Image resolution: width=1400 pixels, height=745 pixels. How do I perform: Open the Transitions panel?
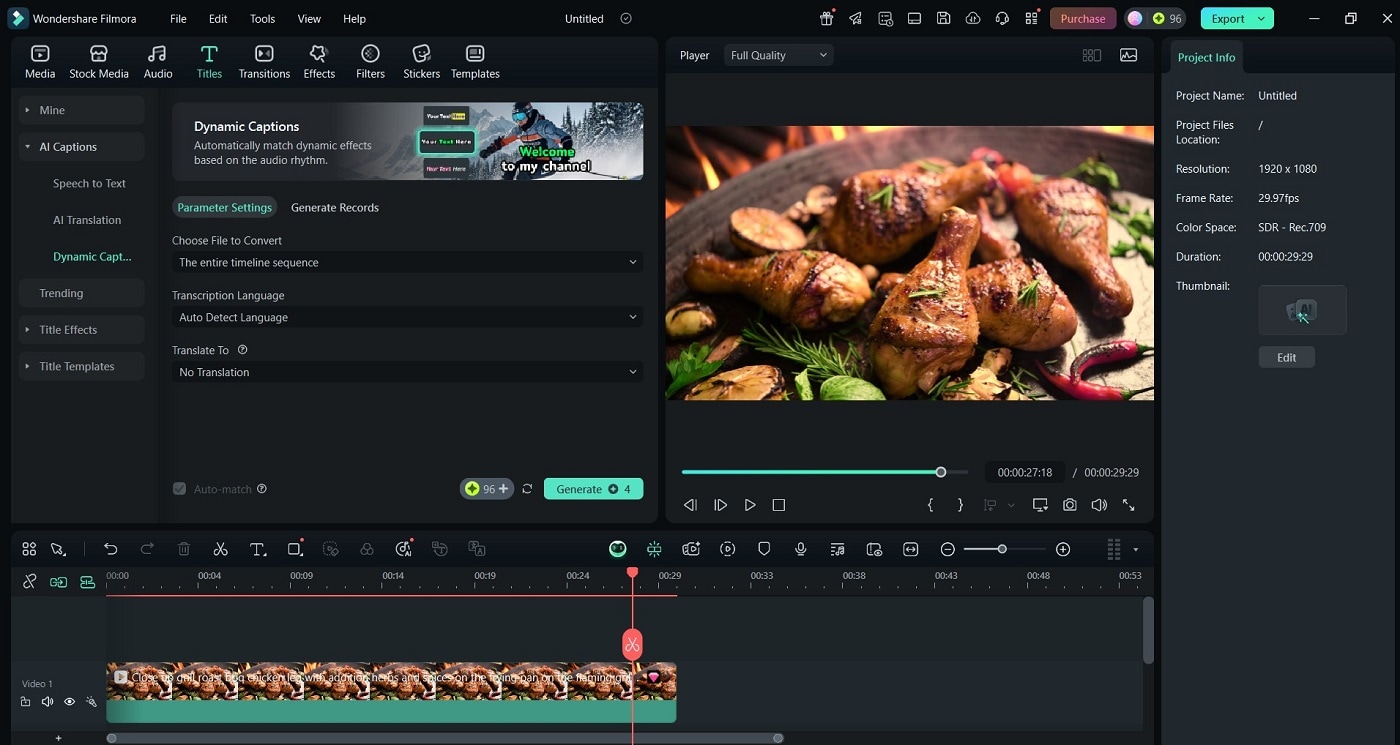(x=264, y=62)
